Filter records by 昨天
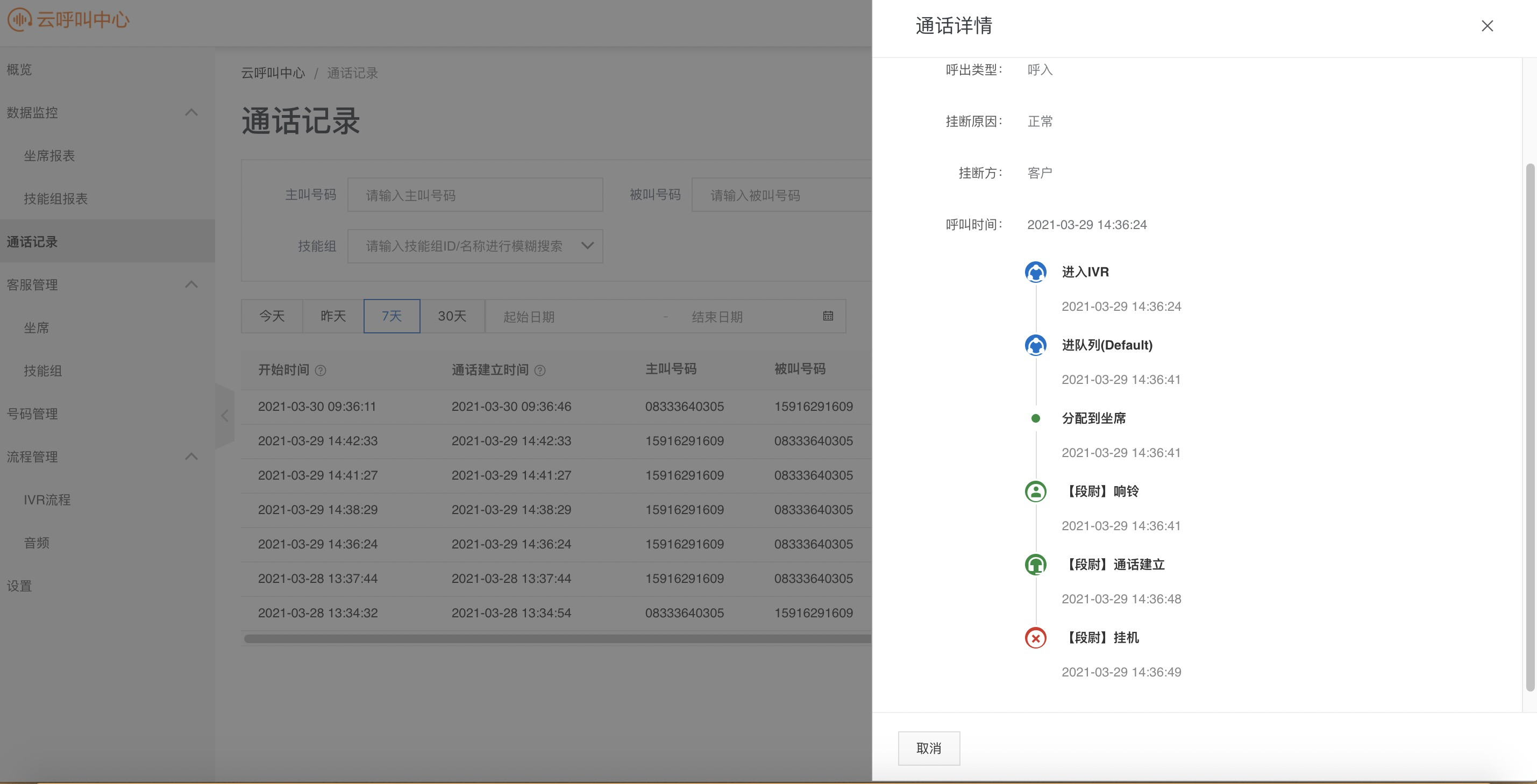This screenshot has height=784, width=1537. pos(333,316)
